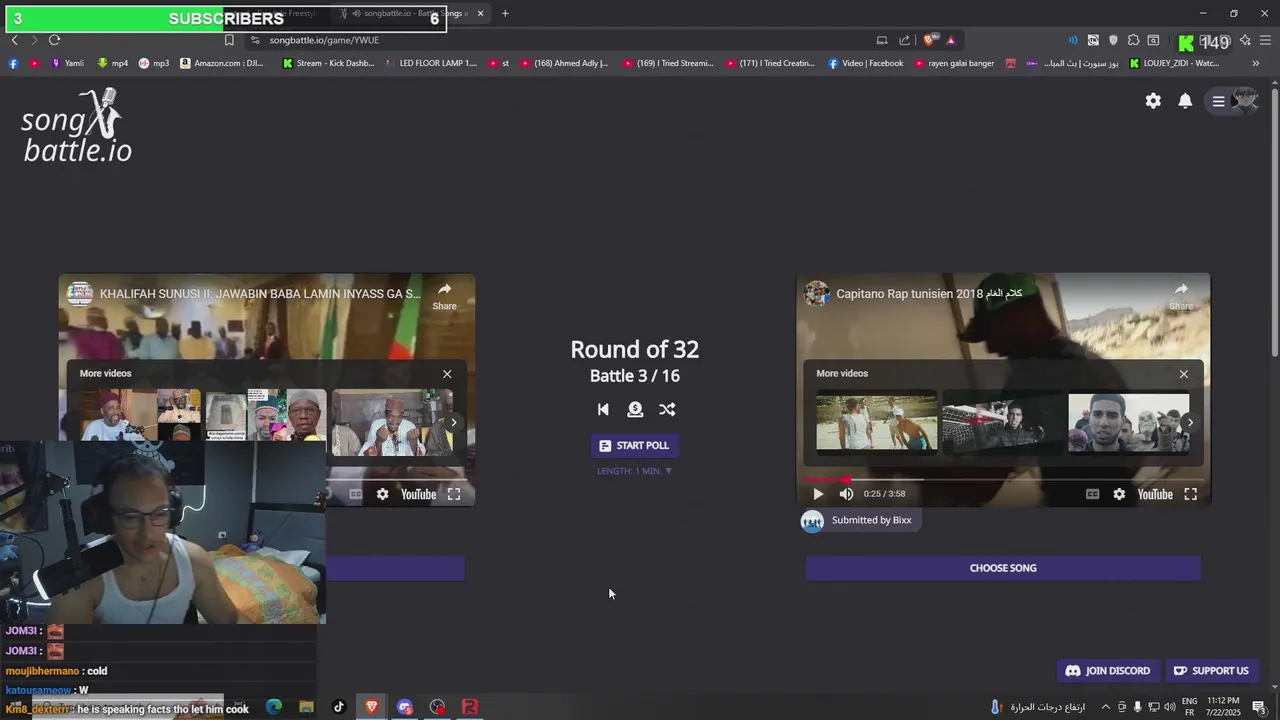The image size is (1280, 720).
Task: Close the songbattle.io browser tab
Action: pos(480,13)
